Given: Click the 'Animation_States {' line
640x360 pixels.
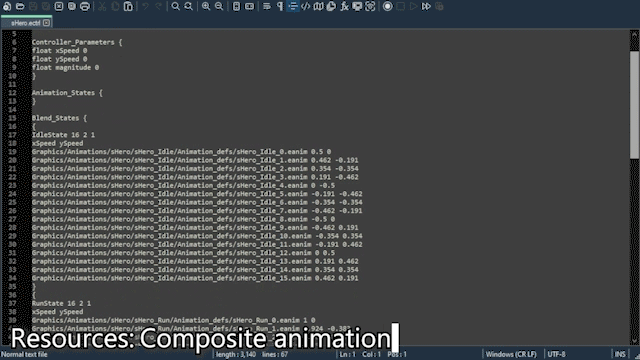Looking at the screenshot, I should 67,93.
